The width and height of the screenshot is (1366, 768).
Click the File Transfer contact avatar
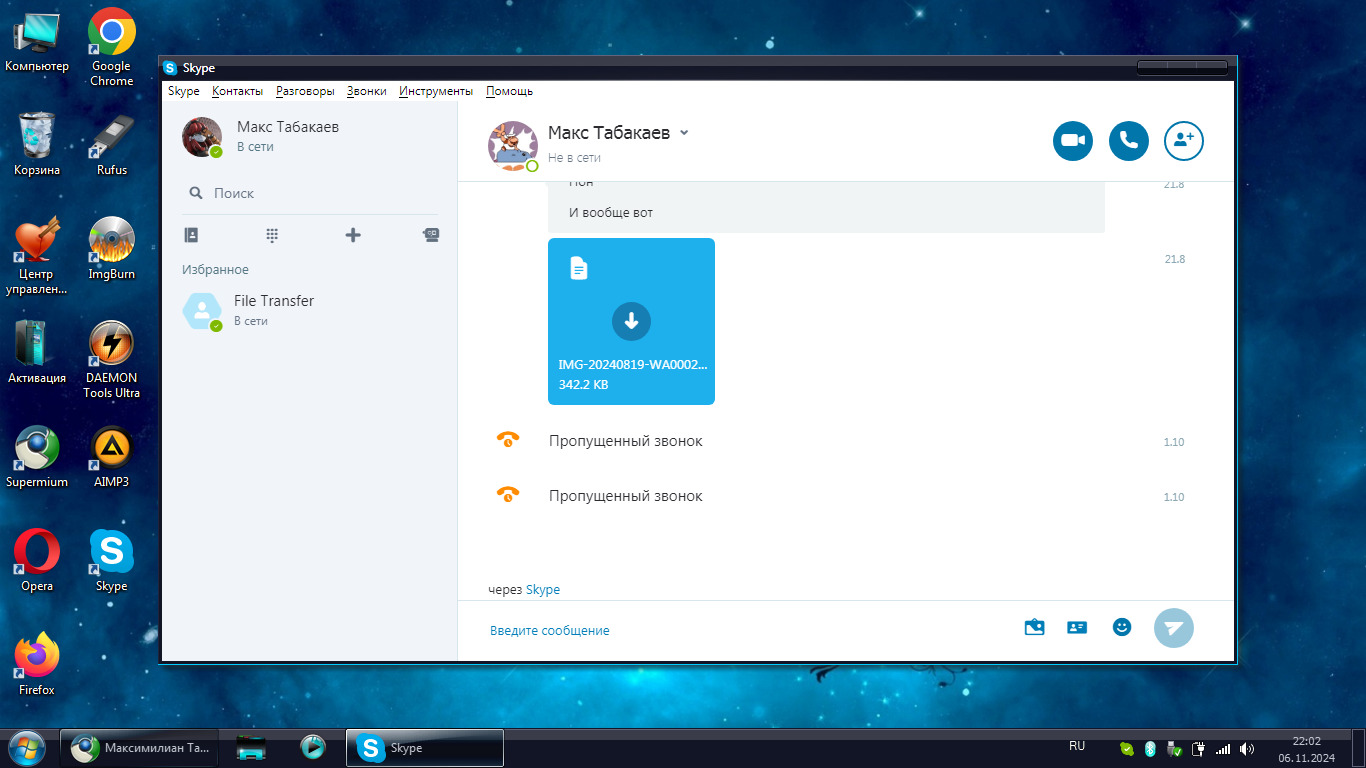pos(202,311)
